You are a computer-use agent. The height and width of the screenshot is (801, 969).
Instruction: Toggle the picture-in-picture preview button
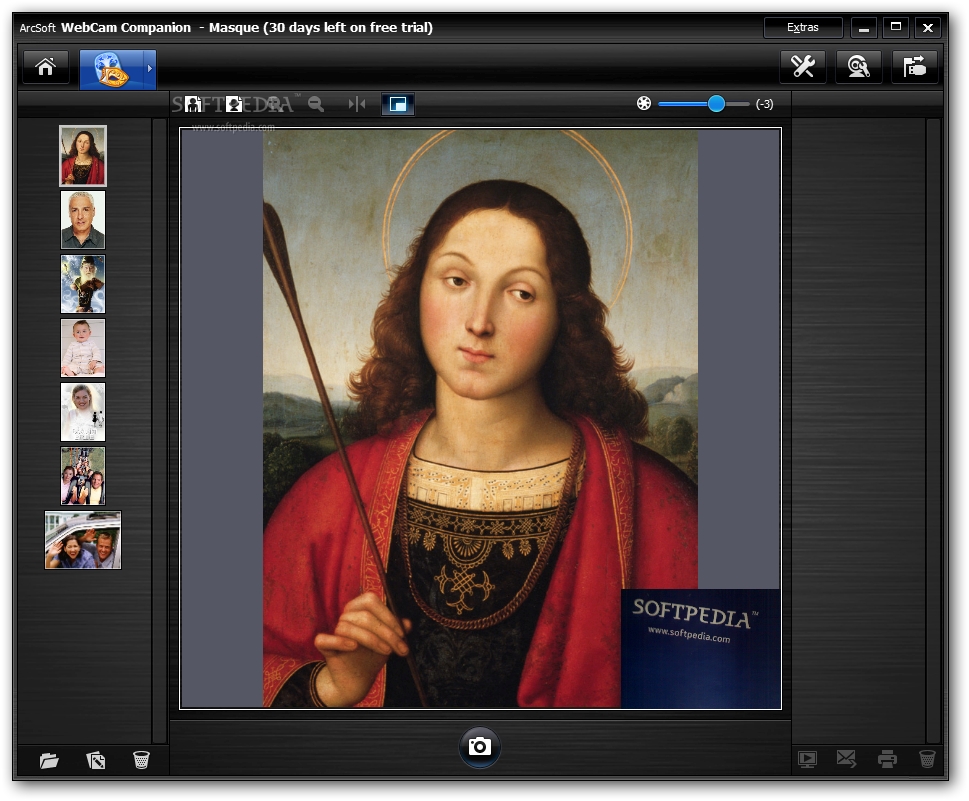398,104
